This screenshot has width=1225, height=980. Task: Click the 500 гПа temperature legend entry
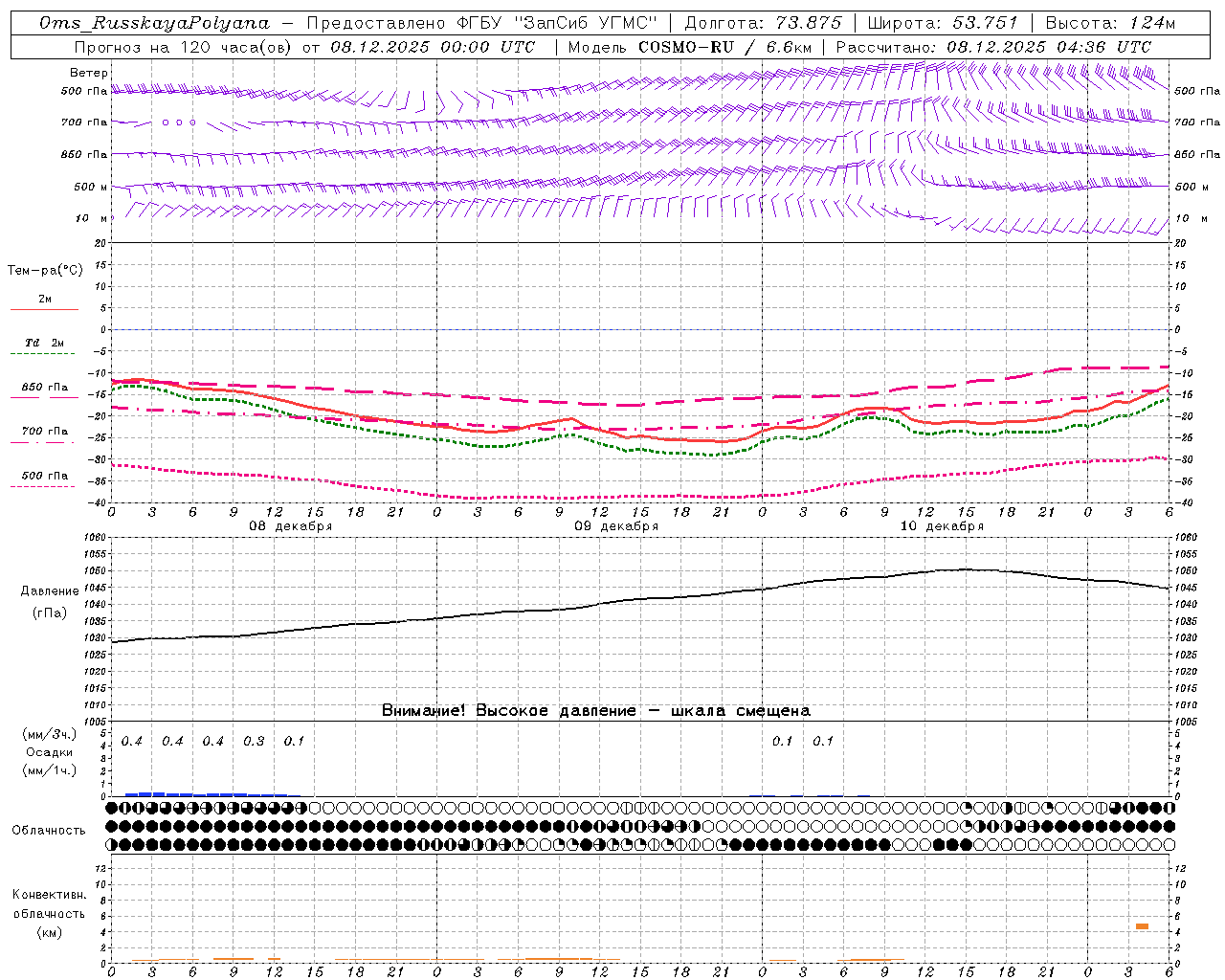(x=44, y=479)
